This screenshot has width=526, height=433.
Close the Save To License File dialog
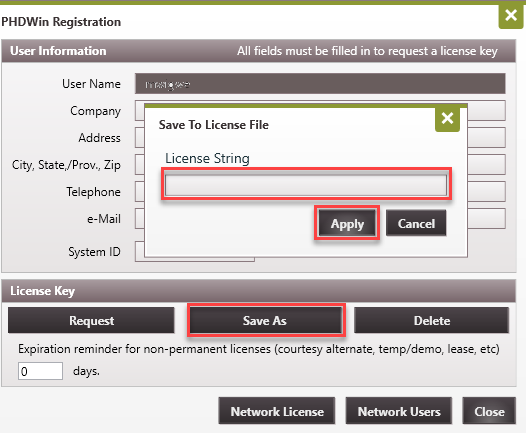(x=447, y=118)
